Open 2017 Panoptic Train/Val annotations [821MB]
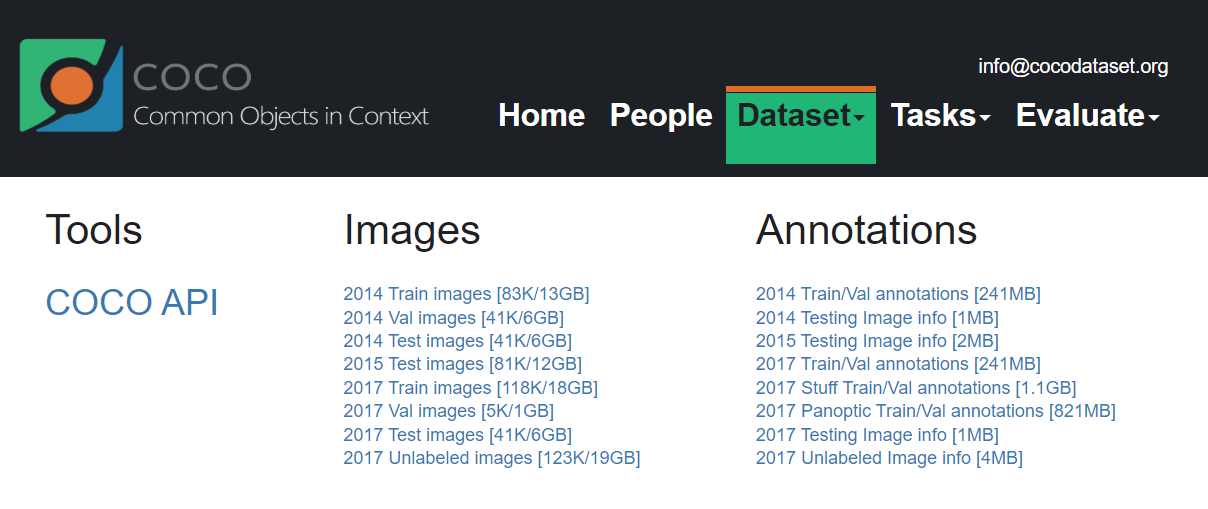This screenshot has height=509, width=1208. (x=935, y=411)
